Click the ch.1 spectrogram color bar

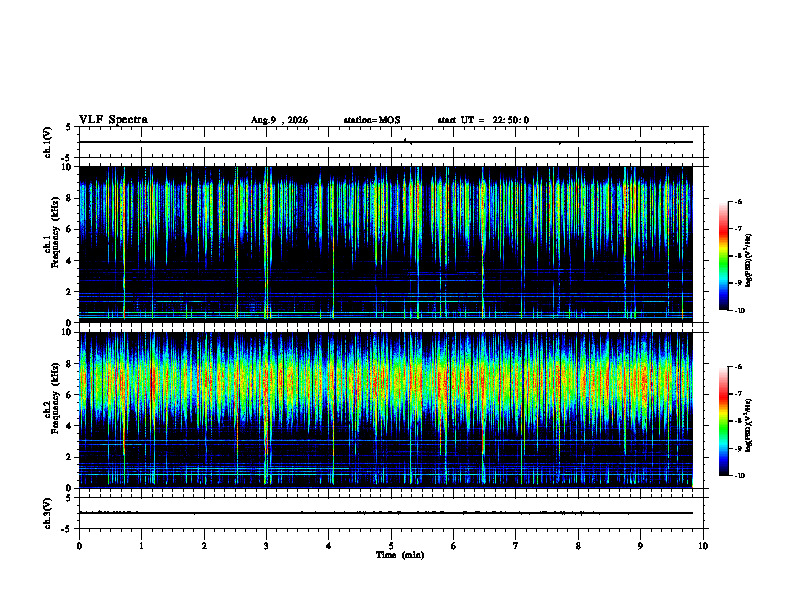724,256
